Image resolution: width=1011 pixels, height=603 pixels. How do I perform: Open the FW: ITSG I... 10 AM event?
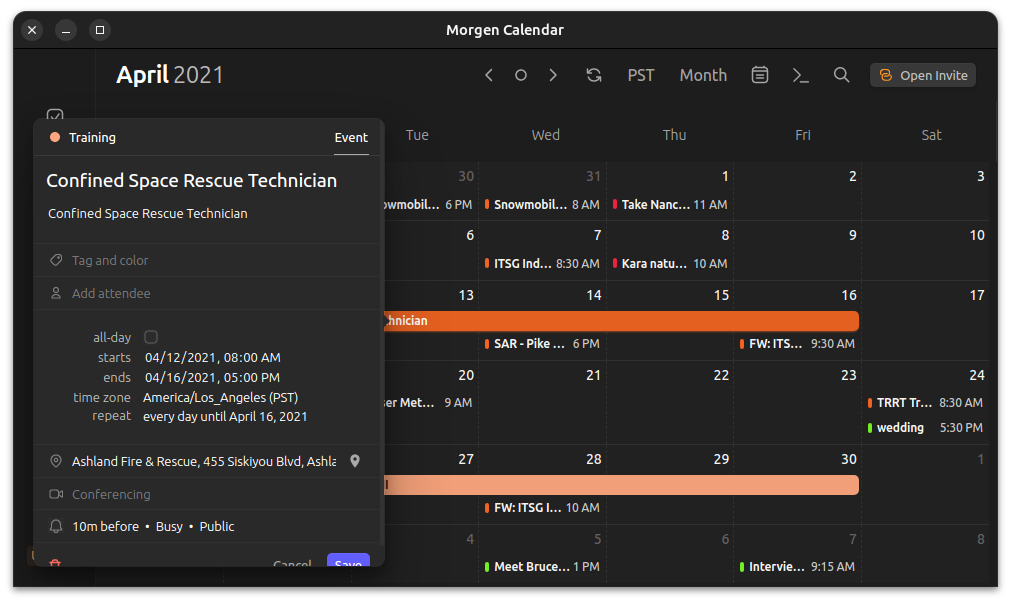point(542,508)
